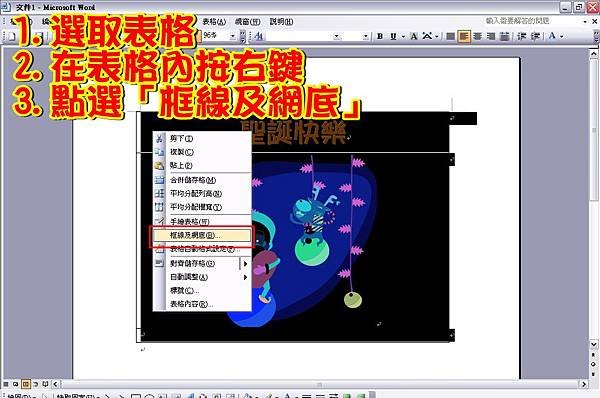
Task: Open the zoom percentage dropdown
Action: tap(232, 36)
